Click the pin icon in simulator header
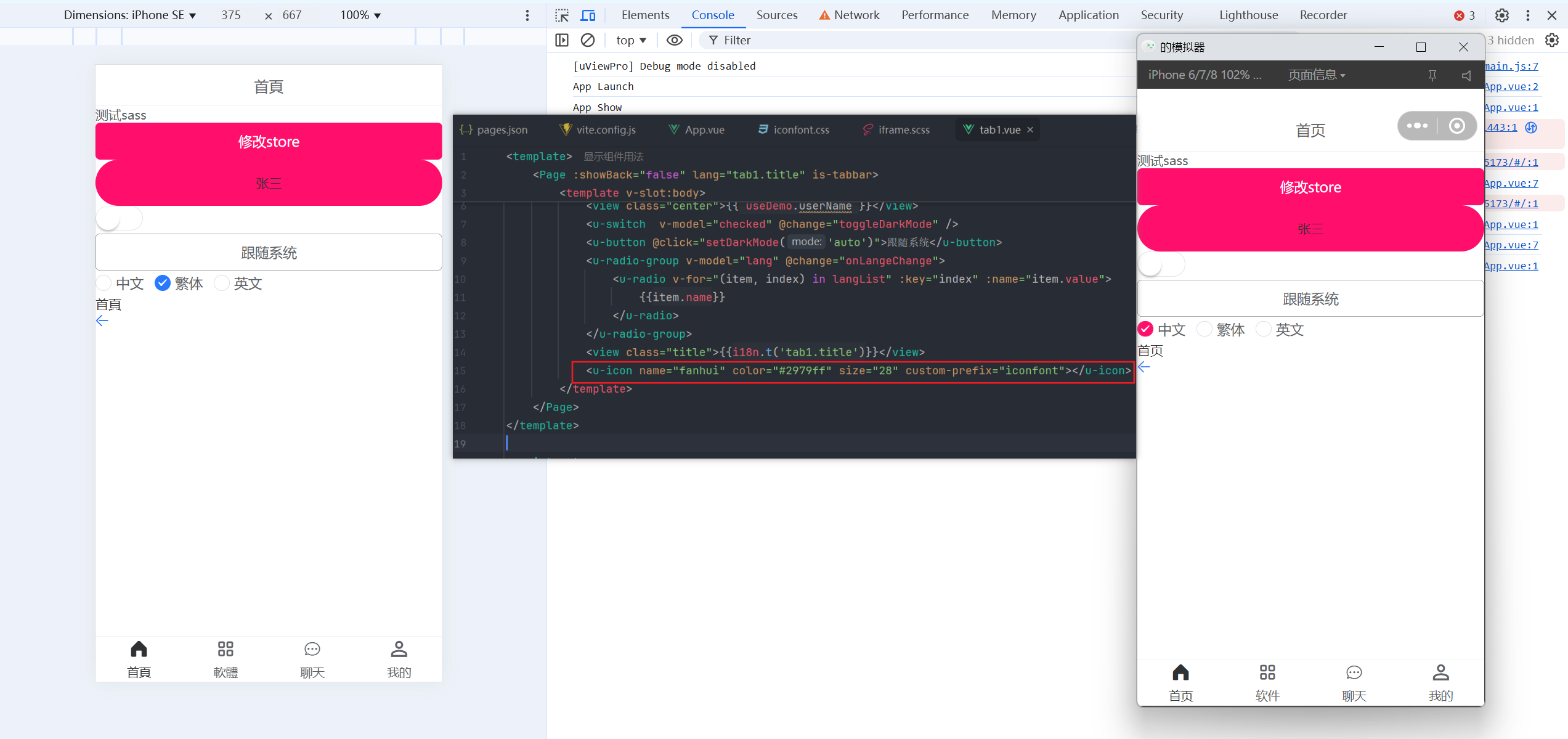This screenshot has width=1568, height=739. tap(1432, 75)
